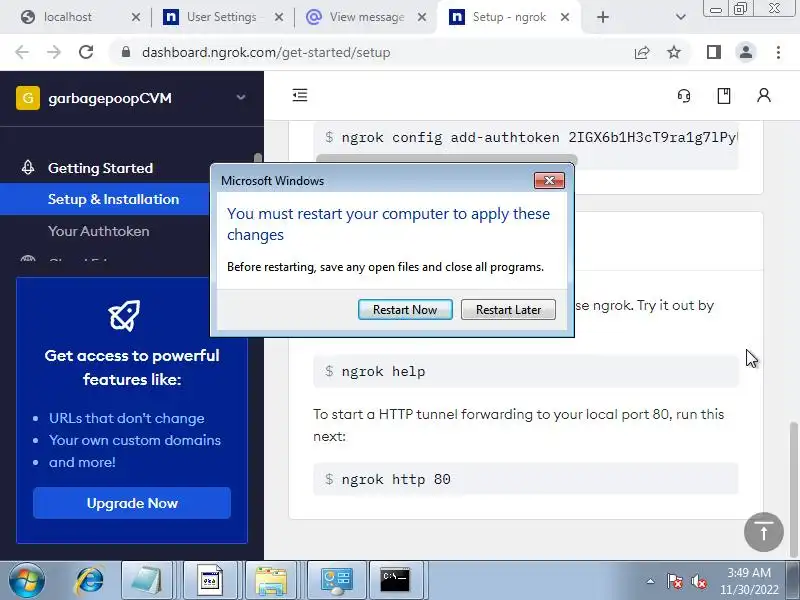The height and width of the screenshot is (600, 800).
Task: Click the scroll-to-top round button
Action: (764, 532)
